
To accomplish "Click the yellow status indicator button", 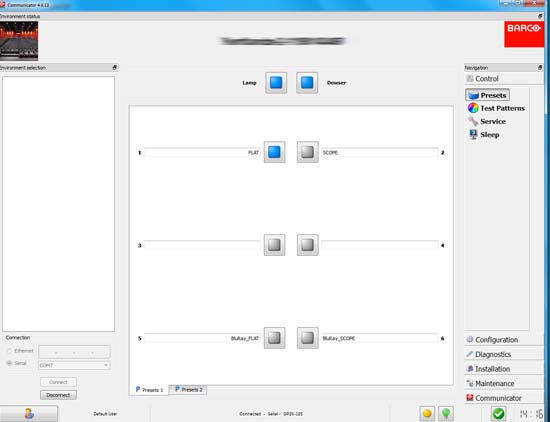I will pos(427,413).
